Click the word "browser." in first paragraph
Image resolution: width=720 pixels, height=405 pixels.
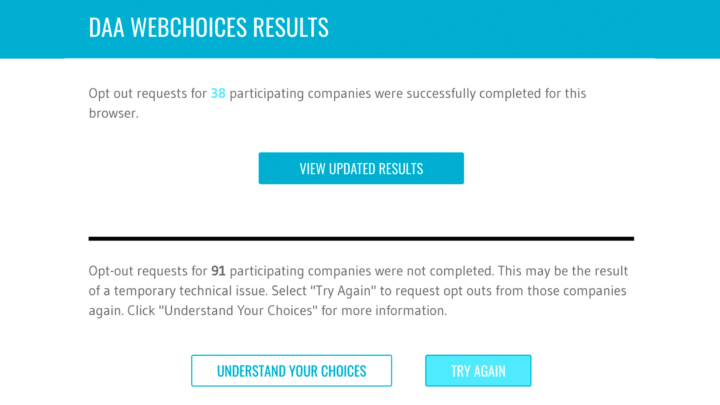point(113,114)
